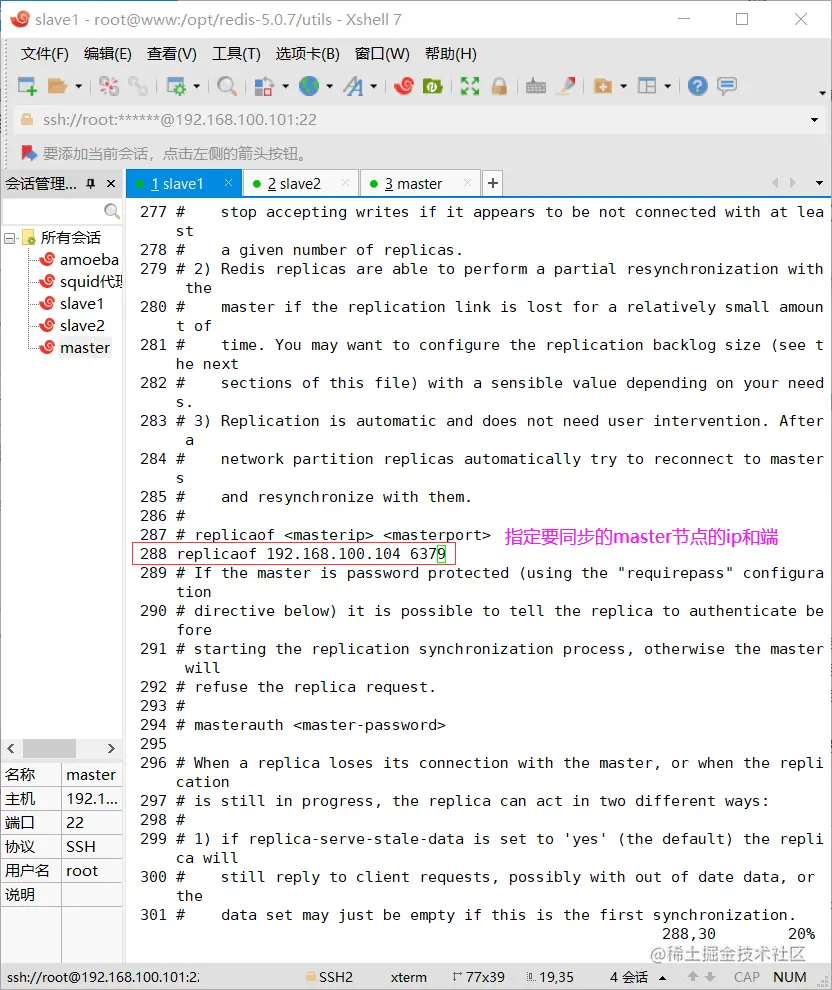Select the amoeba session
Image resolution: width=832 pixels, height=990 pixels.
(89, 259)
